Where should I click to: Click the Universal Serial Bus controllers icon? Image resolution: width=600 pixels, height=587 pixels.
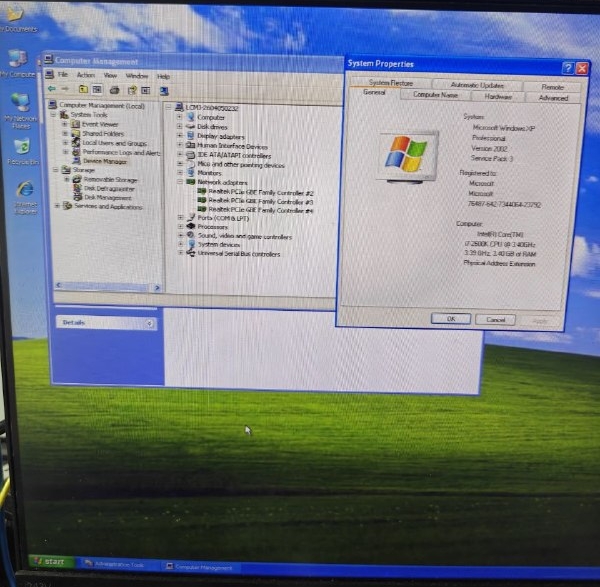pos(191,253)
